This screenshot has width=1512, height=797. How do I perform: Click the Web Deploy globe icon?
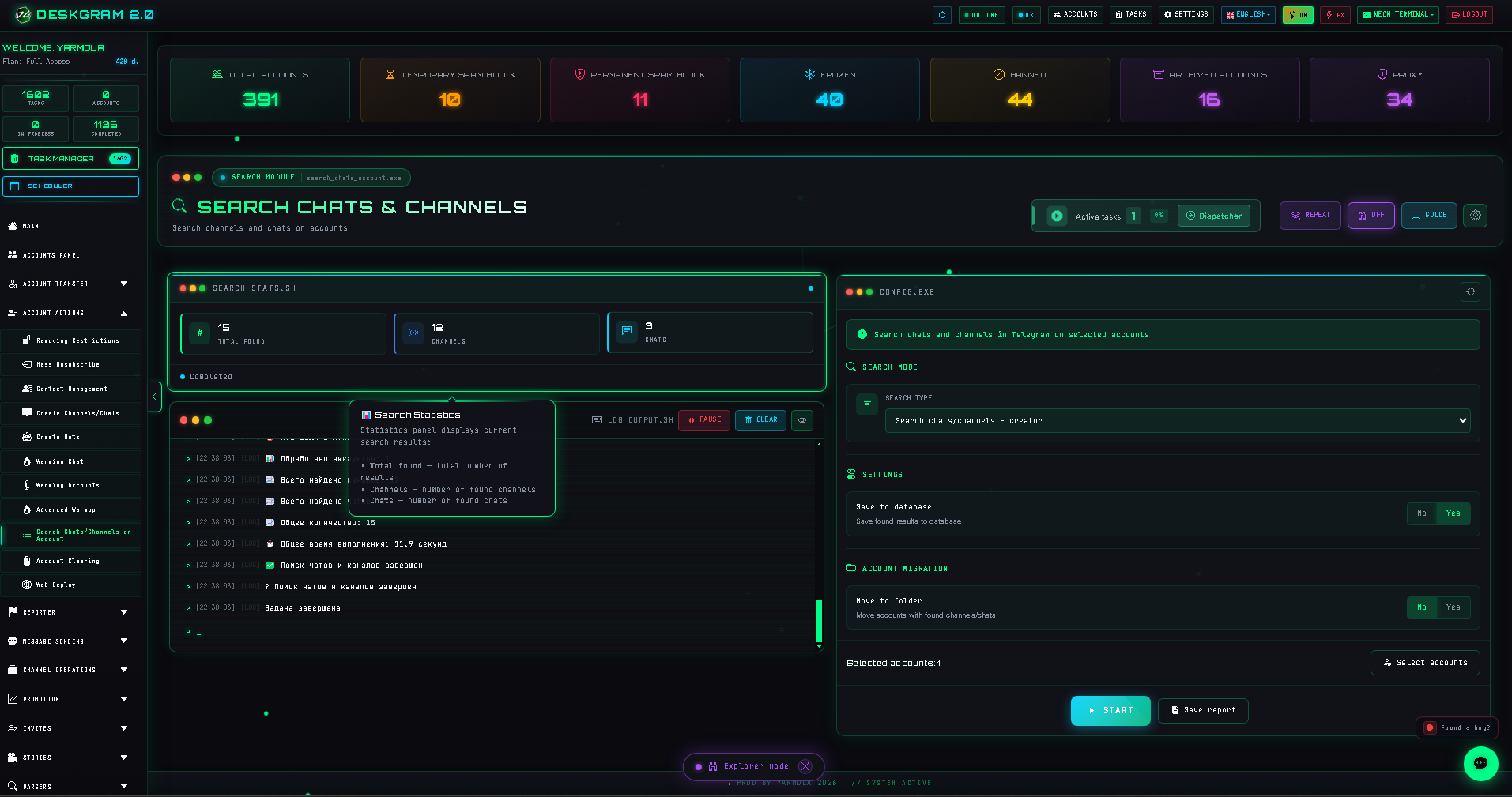[x=27, y=585]
